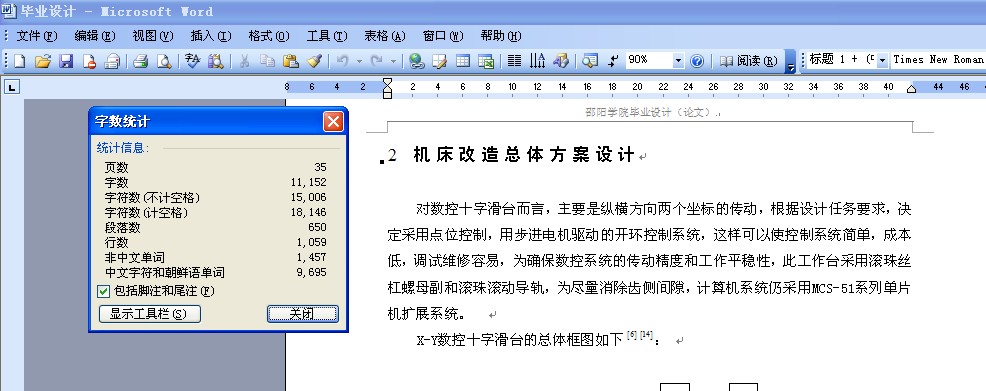
Task: Click the Columns layout icon
Action: pos(514,61)
